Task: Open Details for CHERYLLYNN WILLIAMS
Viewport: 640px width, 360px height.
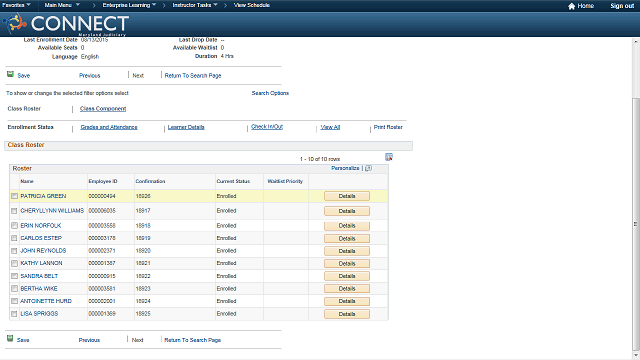Action: click(347, 211)
